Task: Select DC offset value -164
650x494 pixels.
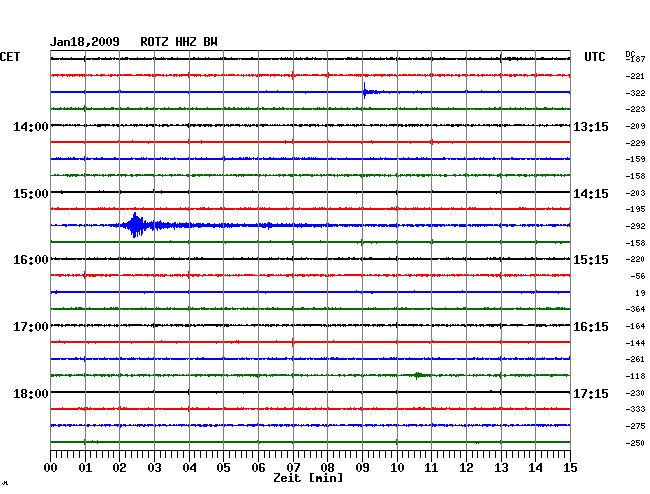Action: pyautogui.click(x=635, y=327)
